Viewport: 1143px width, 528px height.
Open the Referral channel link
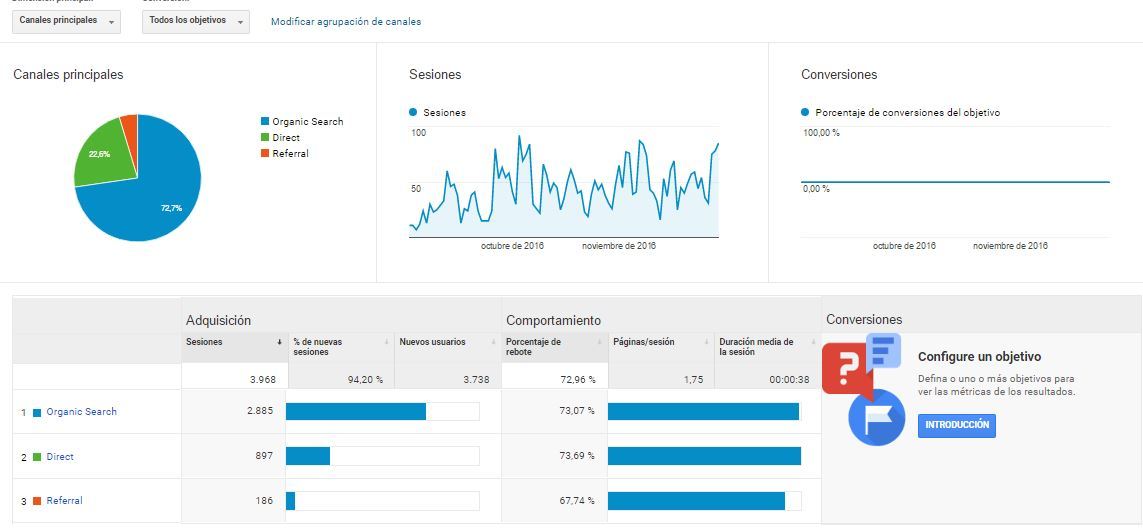coord(64,501)
